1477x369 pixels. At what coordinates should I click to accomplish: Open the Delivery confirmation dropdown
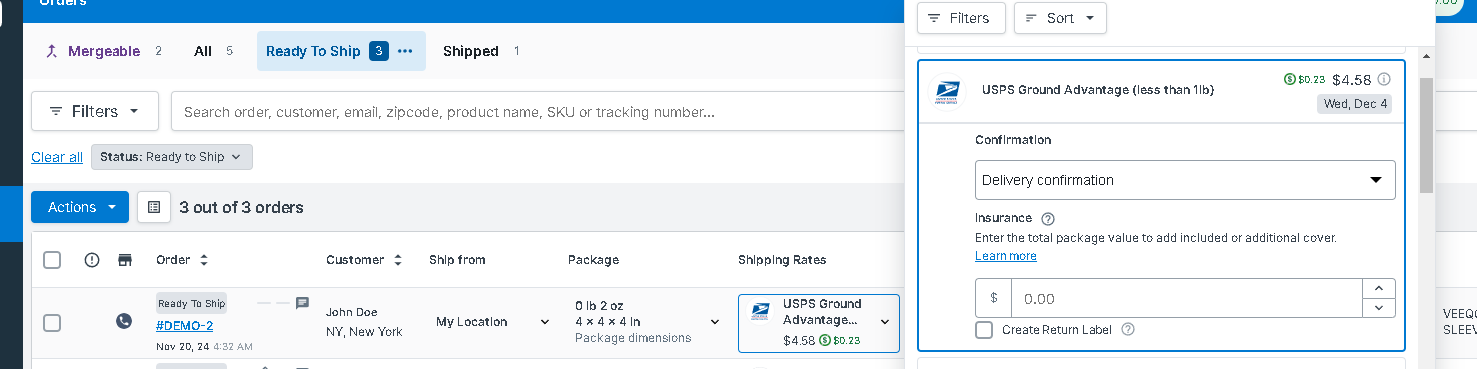tap(1185, 180)
